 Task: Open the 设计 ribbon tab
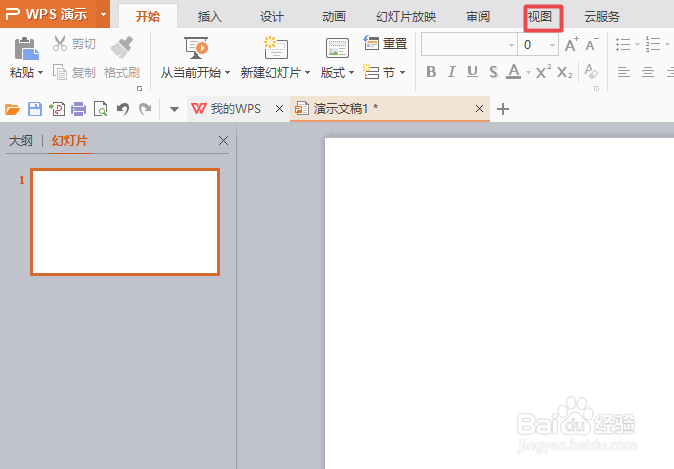(x=272, y=16)
